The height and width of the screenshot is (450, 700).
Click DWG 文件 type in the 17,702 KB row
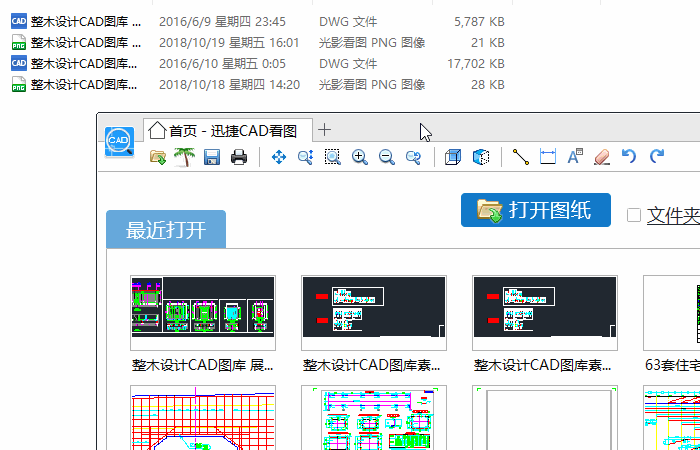point(348,64)
